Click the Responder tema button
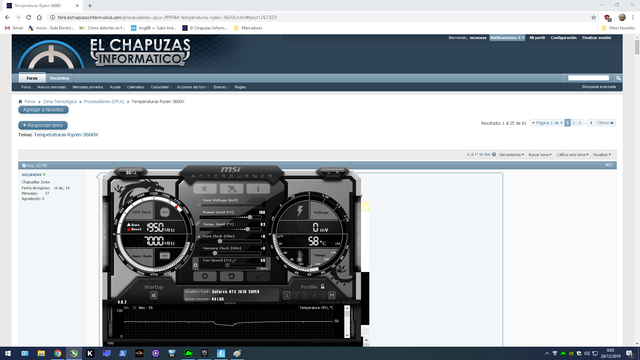 coord(43,125)
